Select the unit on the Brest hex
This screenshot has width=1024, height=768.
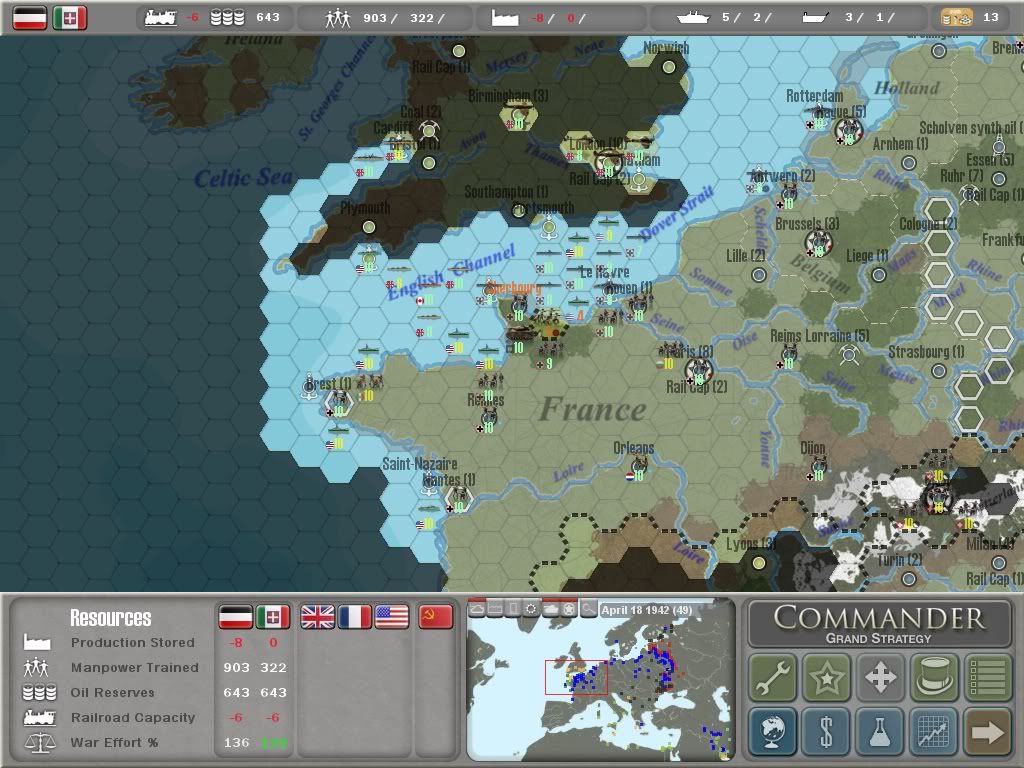338,402
